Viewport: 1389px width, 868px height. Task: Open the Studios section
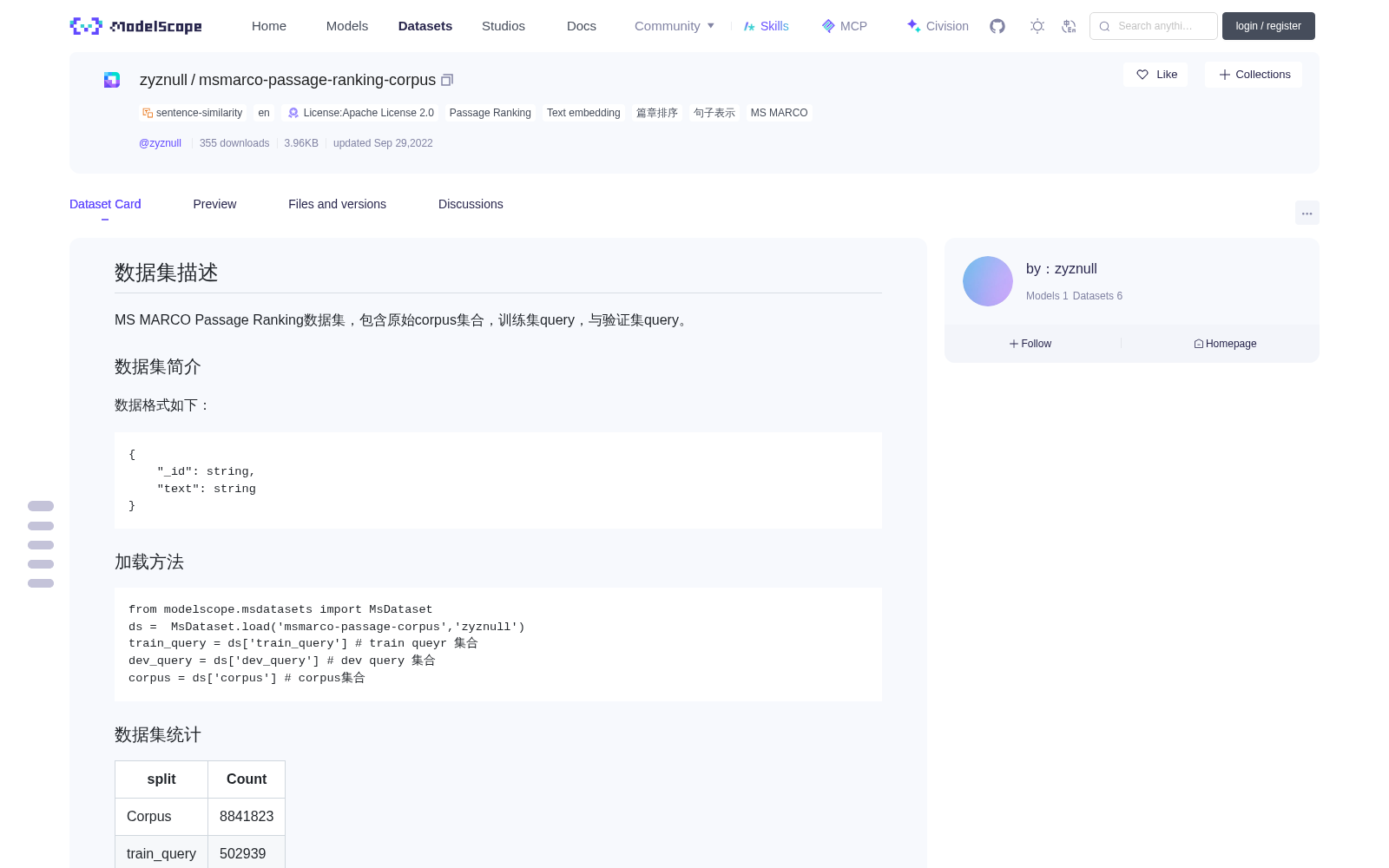pyautogui.click(x=504, y=26)
